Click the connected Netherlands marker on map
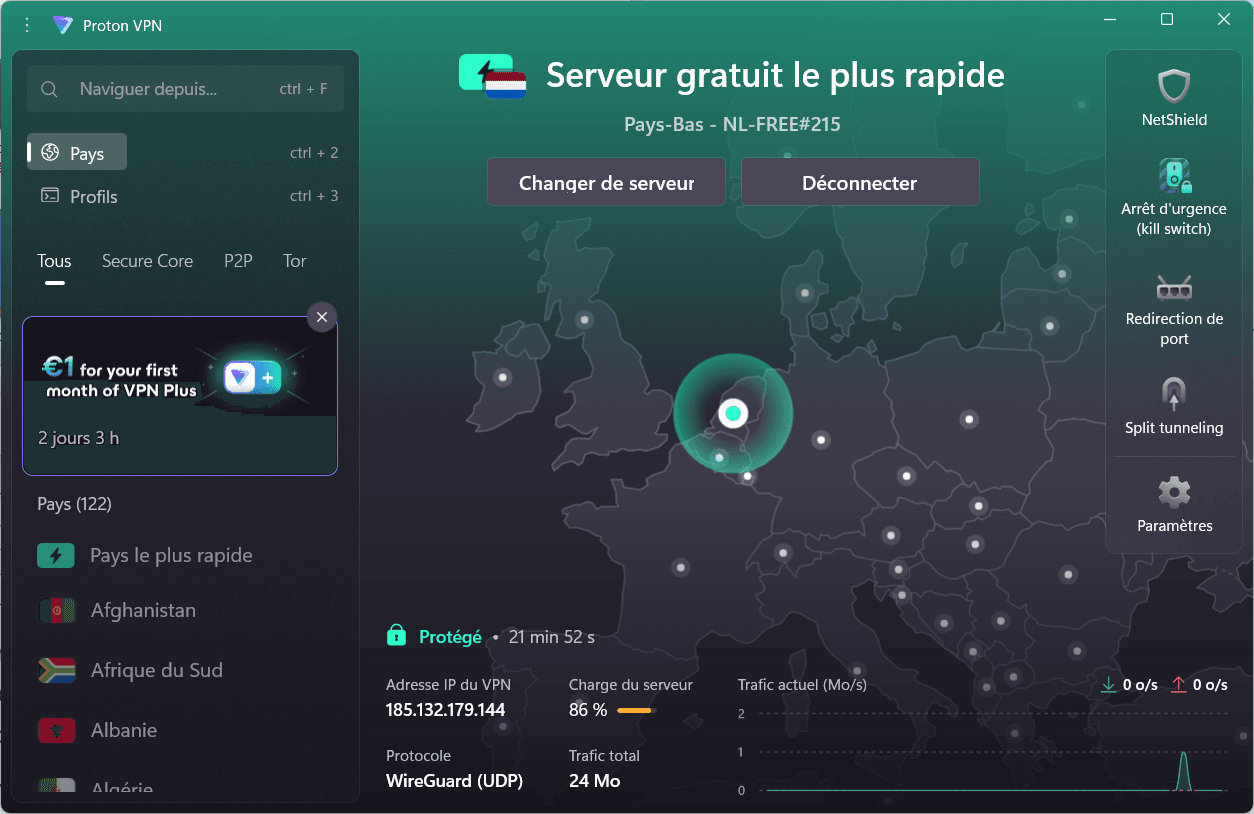The image size is (1254, 814). tap(733, 412)
